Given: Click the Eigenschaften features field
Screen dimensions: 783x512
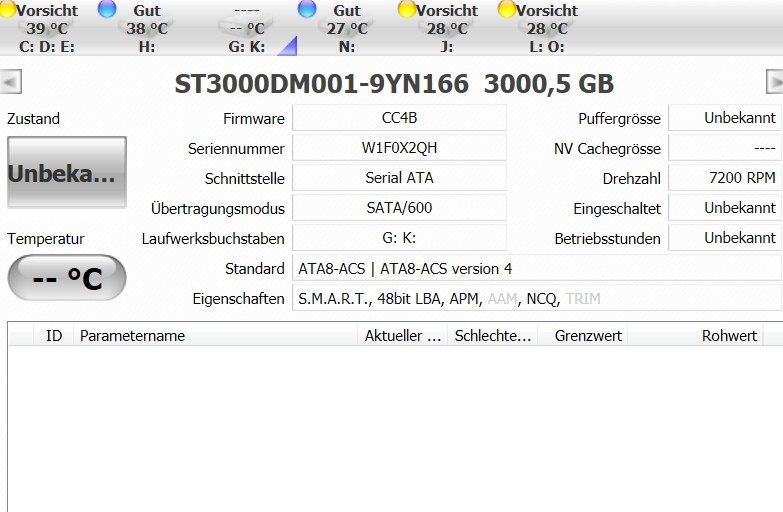Looking at the screenshot, I should 537,299.
